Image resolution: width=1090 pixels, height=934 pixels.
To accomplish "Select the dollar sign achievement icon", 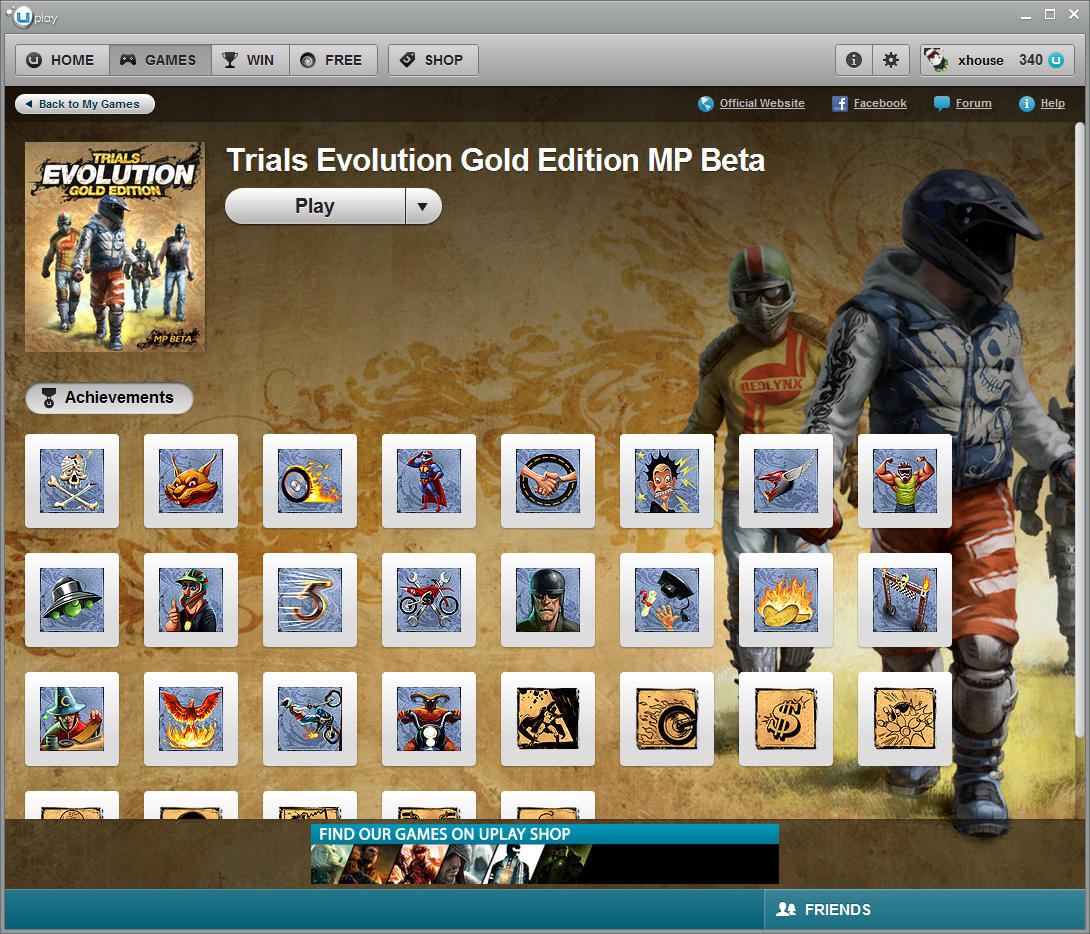I will coord(786,719).
